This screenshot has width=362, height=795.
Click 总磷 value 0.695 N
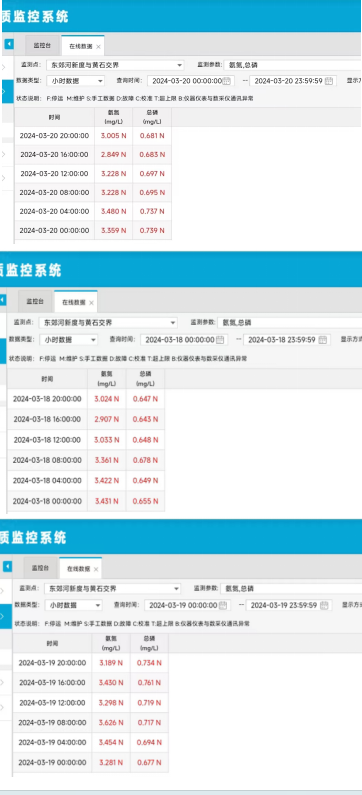(153, 192)
